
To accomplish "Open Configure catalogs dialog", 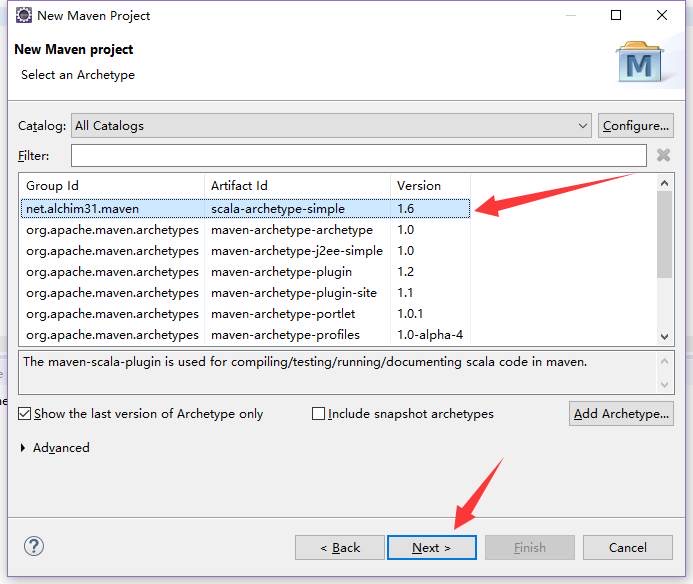I will point(635,126).
